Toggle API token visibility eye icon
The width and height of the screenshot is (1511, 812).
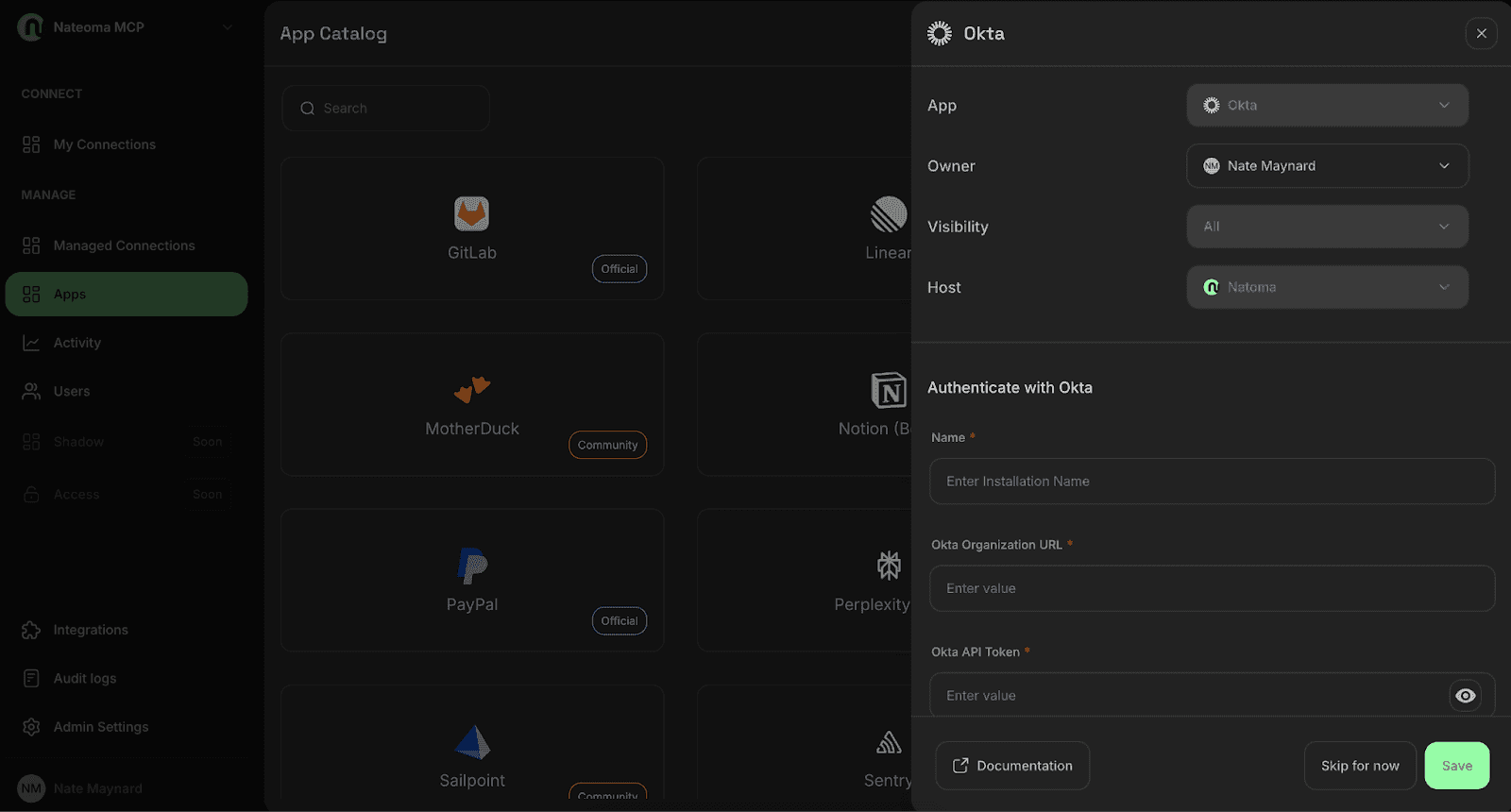pyautogui.click(x=1465, y=696)
